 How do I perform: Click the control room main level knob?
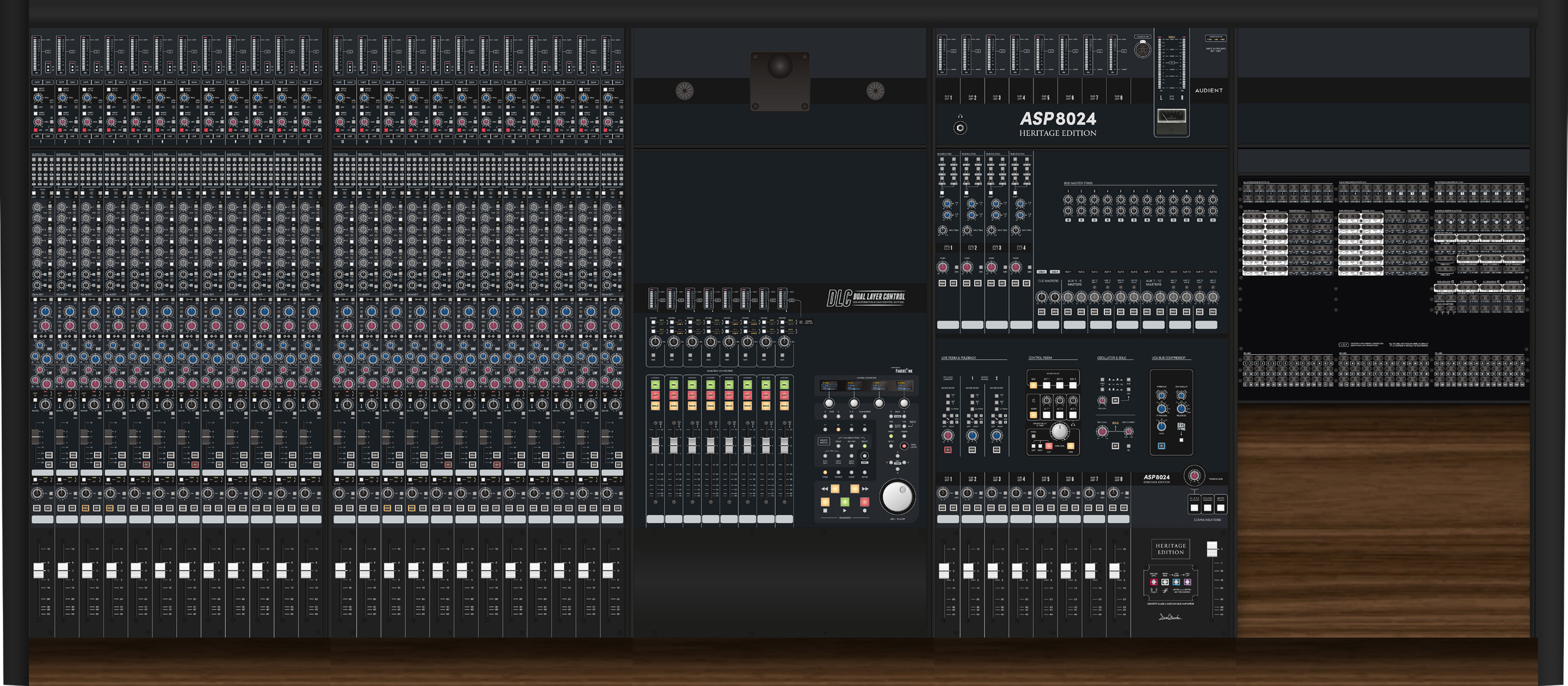coord(1060,432)
